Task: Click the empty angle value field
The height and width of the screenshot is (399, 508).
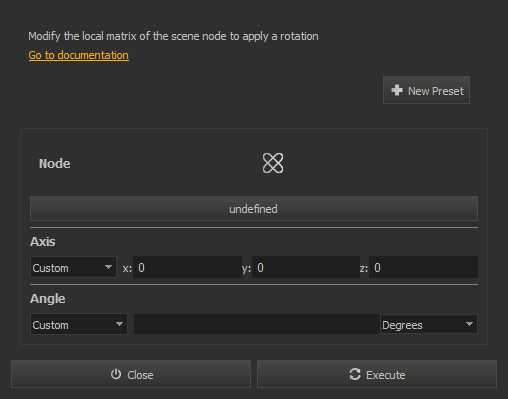Action: (257, 324)
